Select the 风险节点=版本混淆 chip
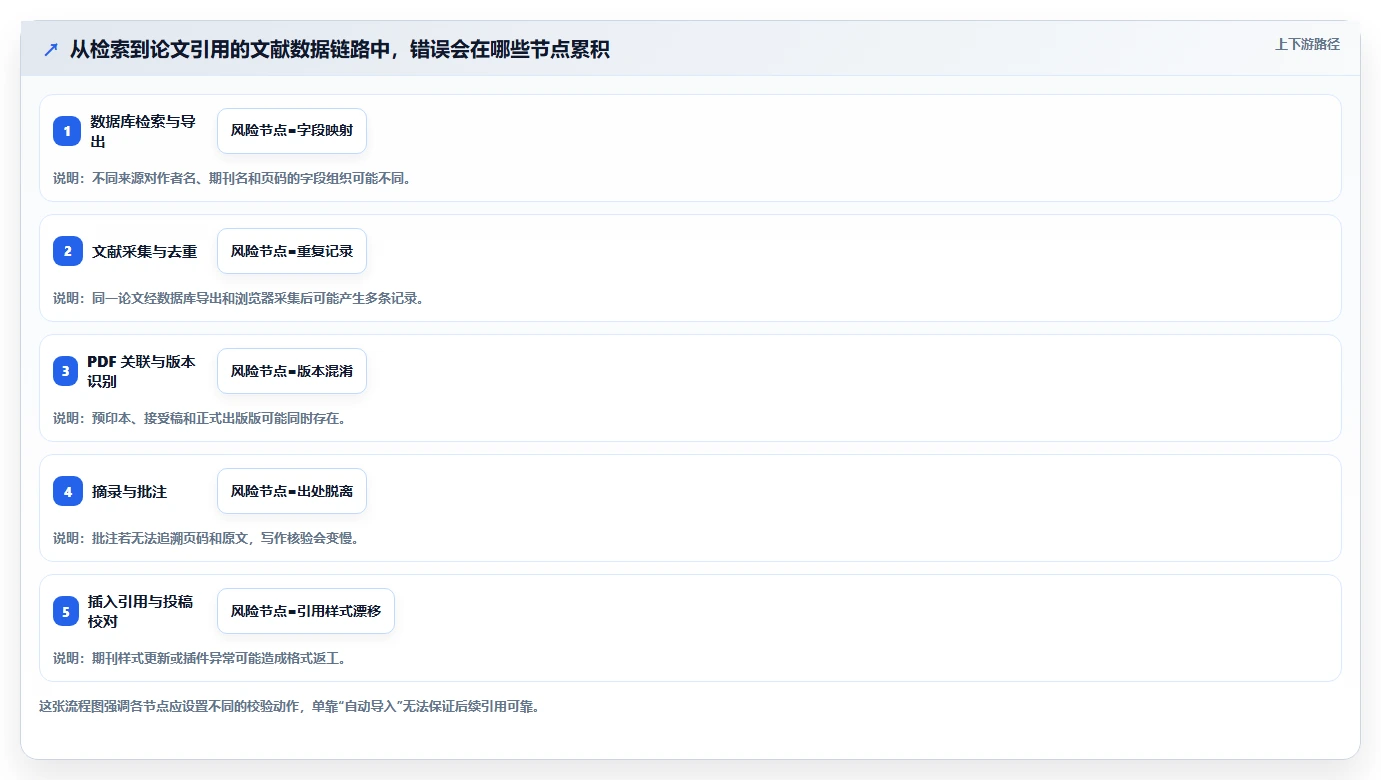 coord(292,371)
